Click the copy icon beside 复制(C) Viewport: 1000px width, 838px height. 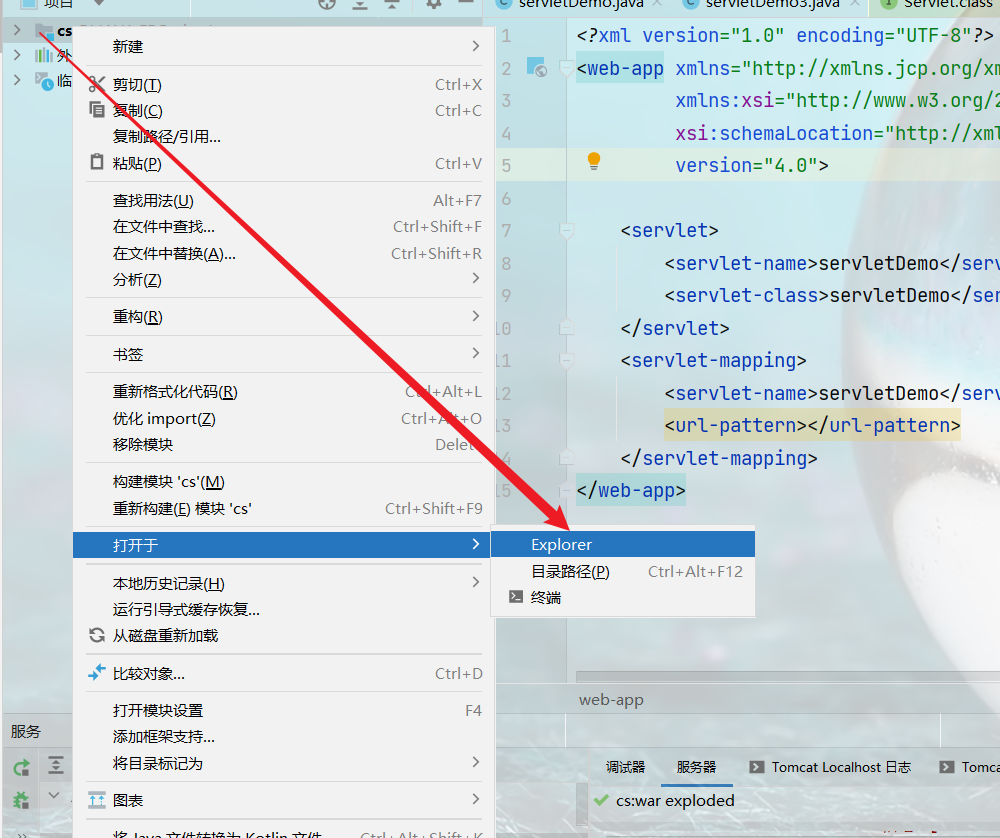coord(96,110)
